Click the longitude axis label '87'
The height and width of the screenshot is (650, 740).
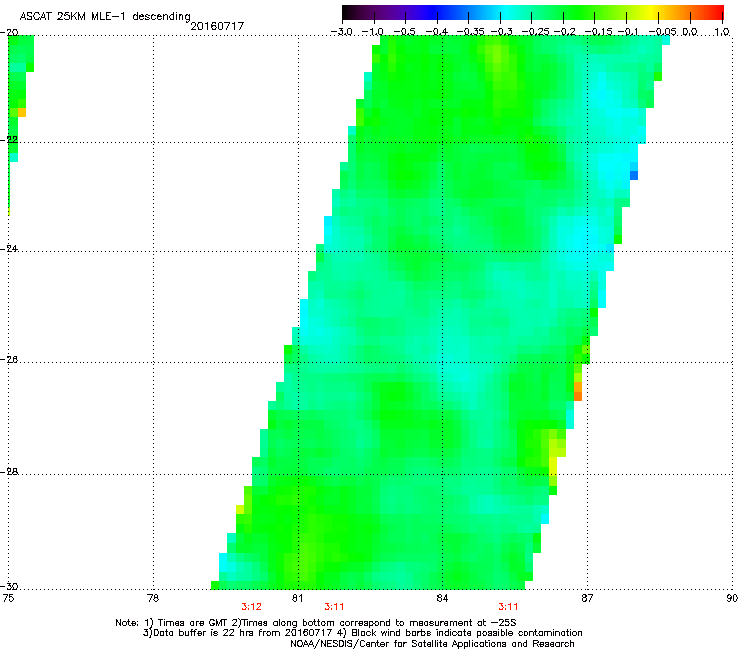point(587,598)
